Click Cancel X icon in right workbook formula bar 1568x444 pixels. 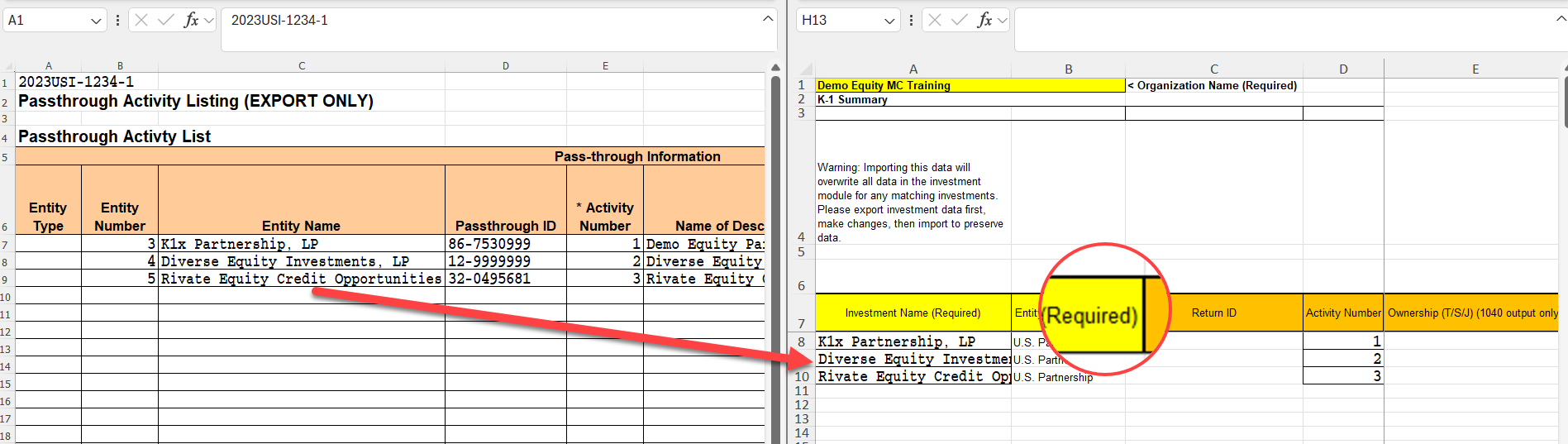point(935,20)
